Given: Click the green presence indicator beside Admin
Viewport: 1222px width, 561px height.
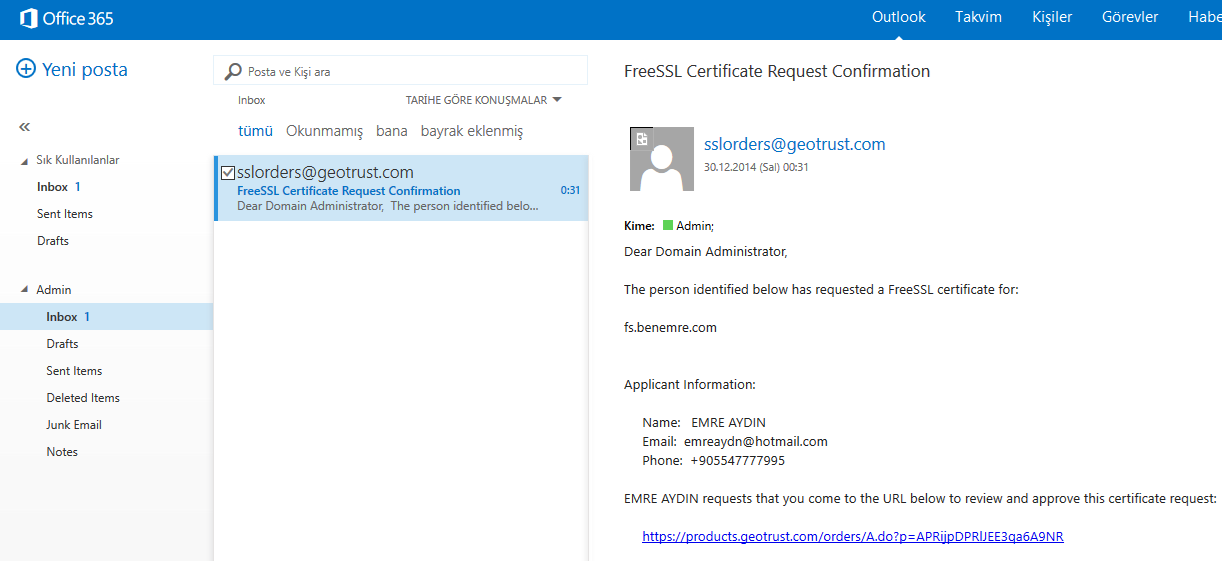Looking at the screenshot, I should (x=668, y=226).
